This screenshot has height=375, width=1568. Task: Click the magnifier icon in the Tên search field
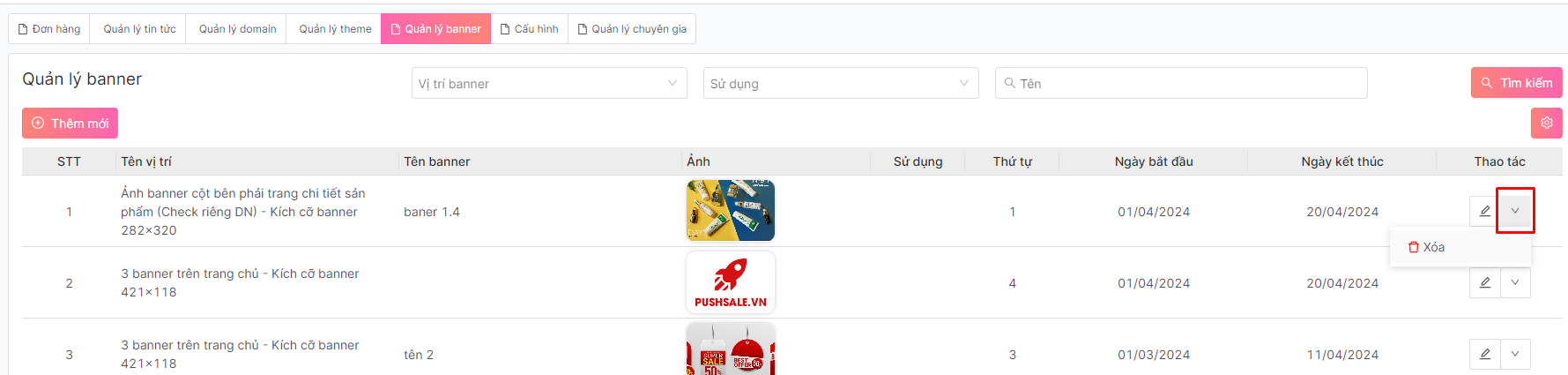tap(1010, 83)
